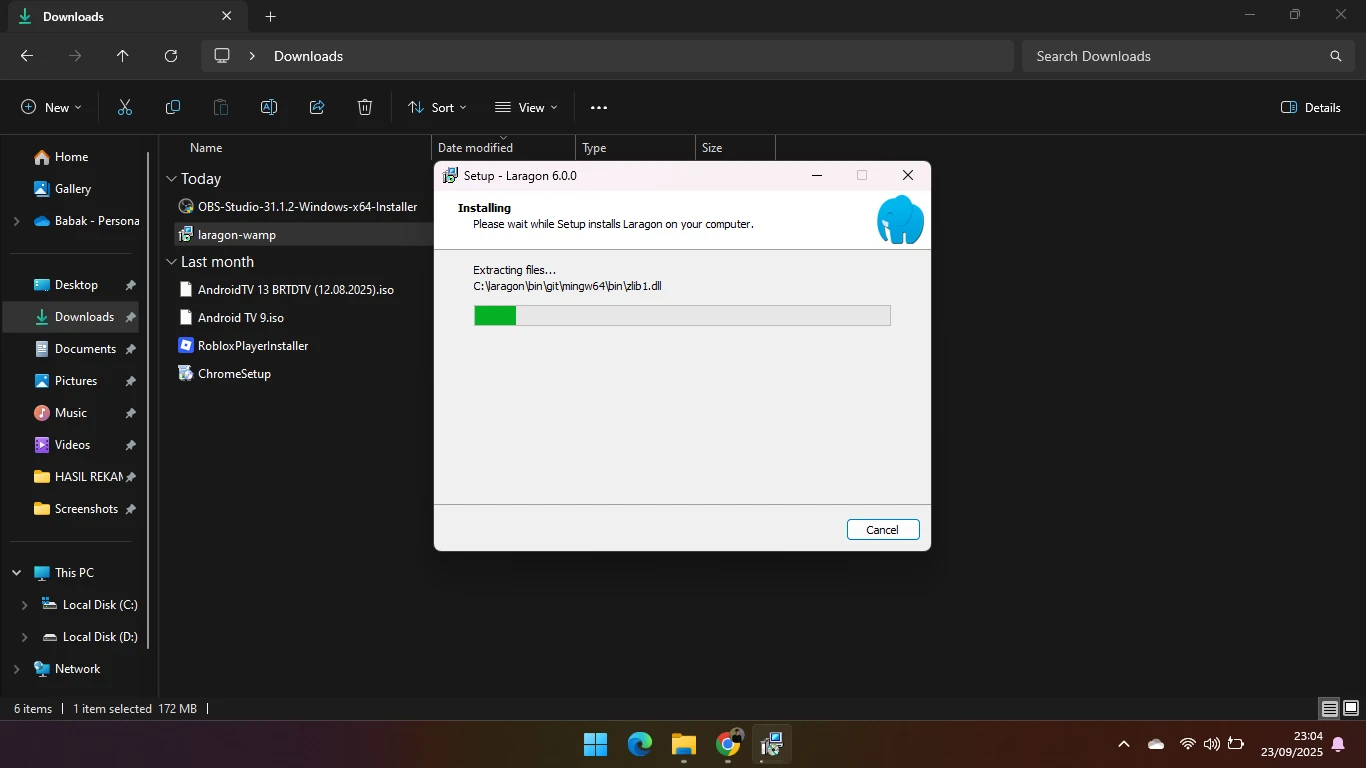This screenshot has height=768, width=1366.
Task: Toggle the Details pane
Action: [1311, 108]
